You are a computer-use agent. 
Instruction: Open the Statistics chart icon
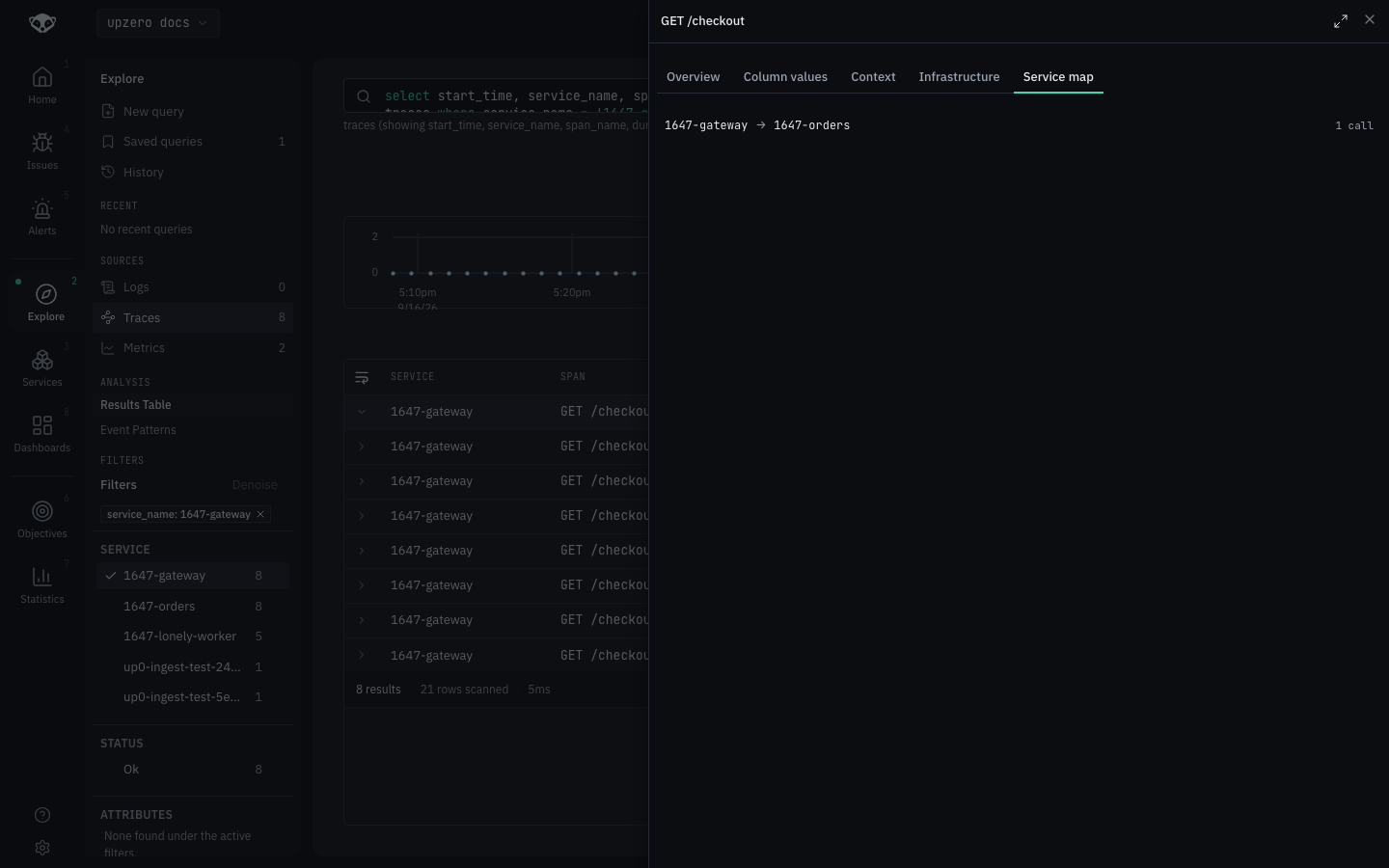[42, 577]
